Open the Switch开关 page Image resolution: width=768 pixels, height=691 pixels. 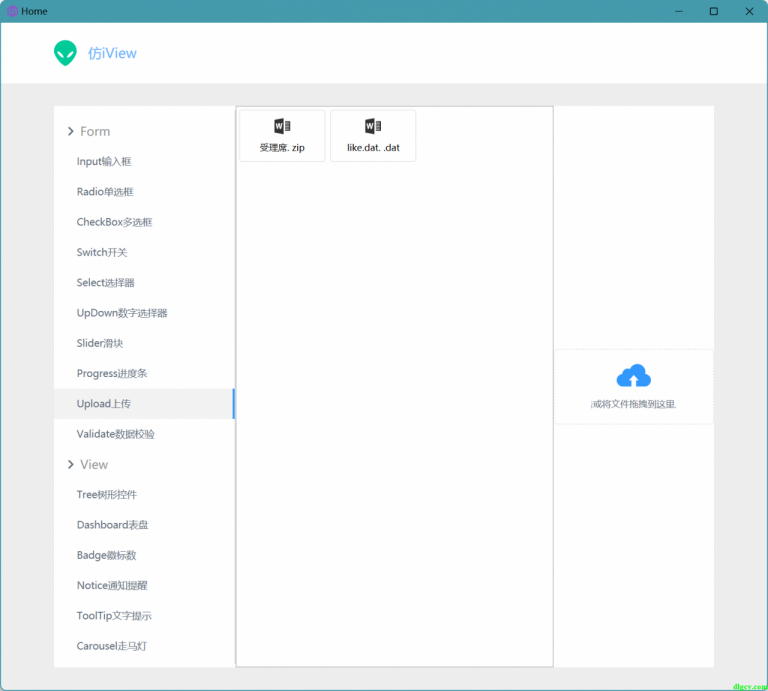[102, 252]
